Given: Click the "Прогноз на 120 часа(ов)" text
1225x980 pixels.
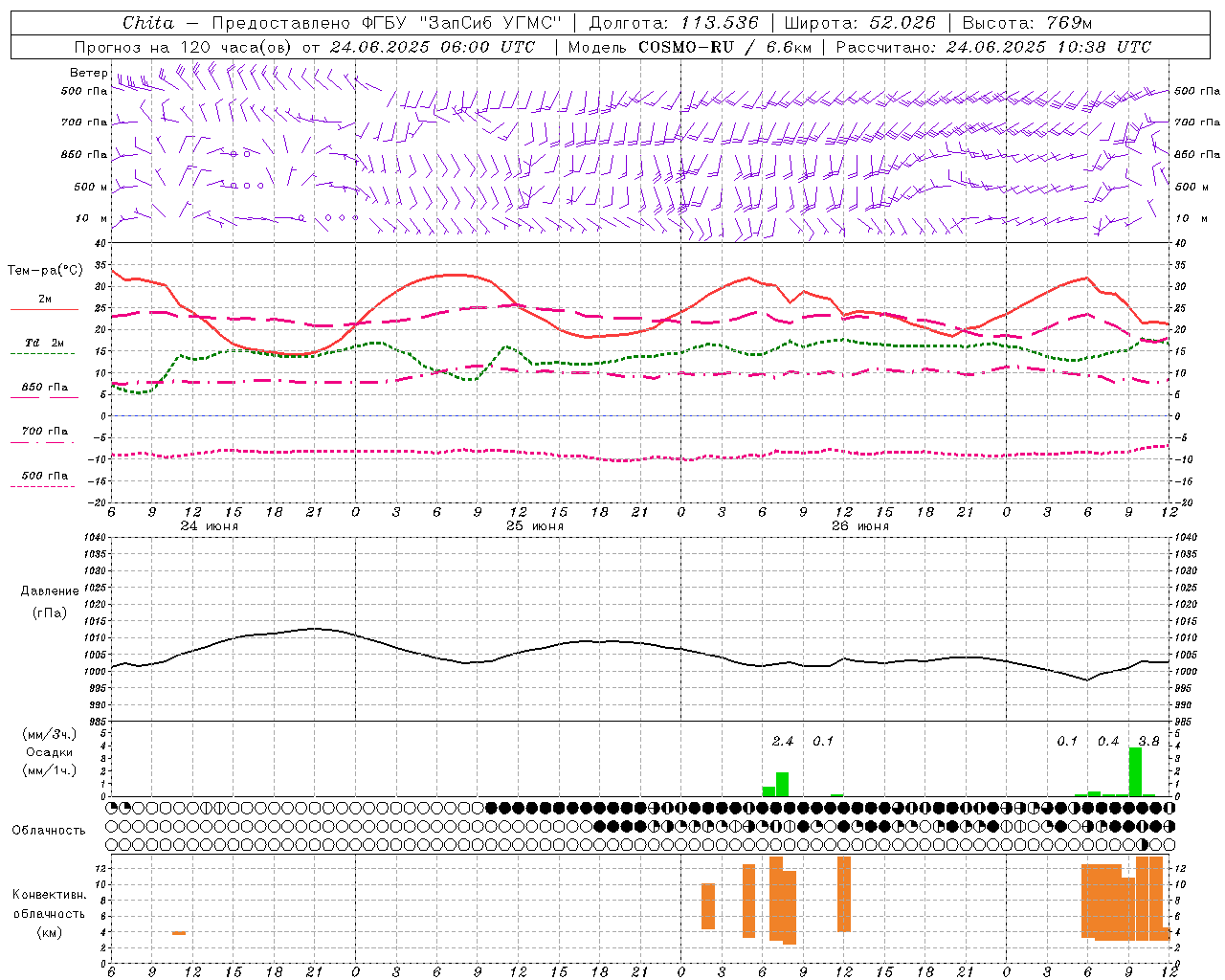Looking at the screenshot, I should pyautogui.click(x=185, y=47).
